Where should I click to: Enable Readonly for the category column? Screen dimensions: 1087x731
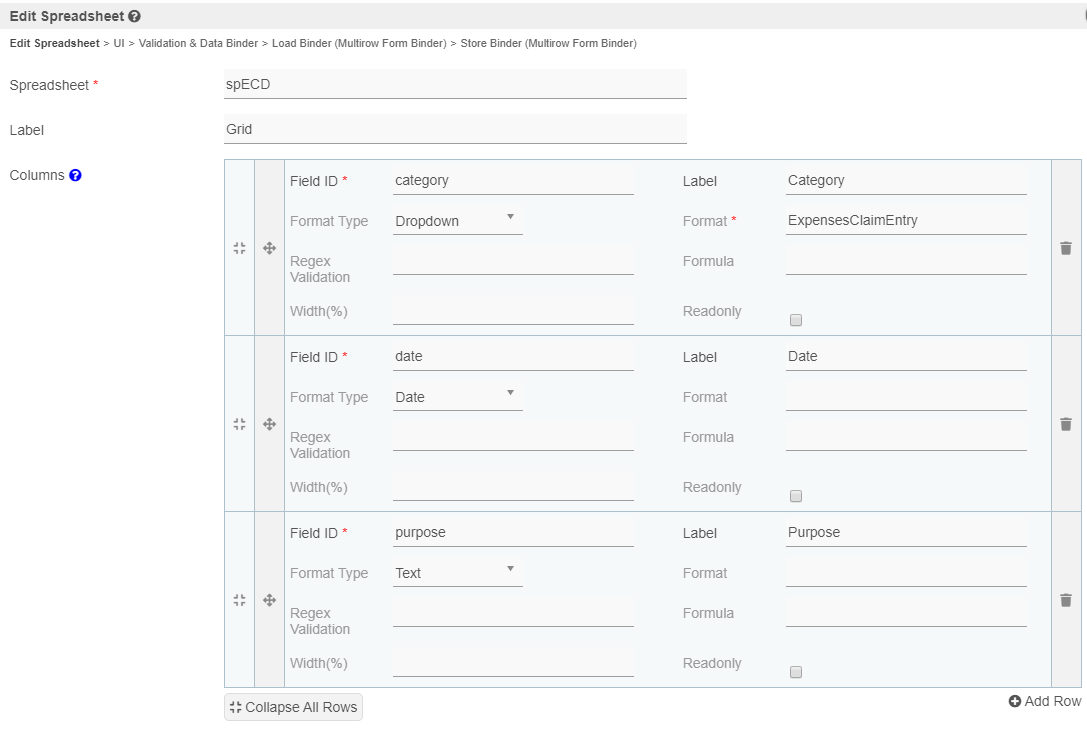(796, 320)
